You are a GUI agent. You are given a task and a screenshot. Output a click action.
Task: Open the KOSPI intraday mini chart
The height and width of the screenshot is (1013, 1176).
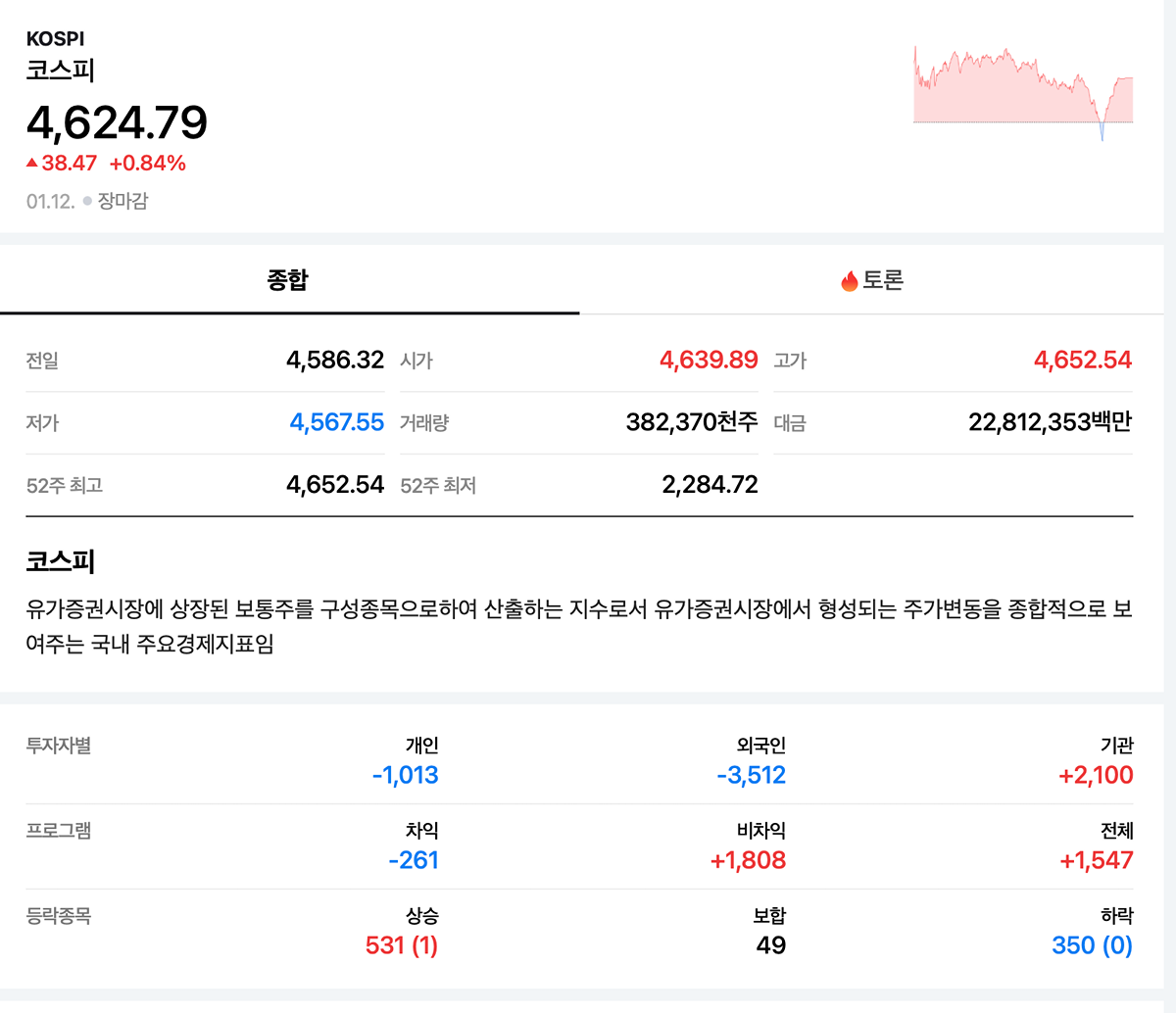pyautogui.click(x=1022, y=93)
